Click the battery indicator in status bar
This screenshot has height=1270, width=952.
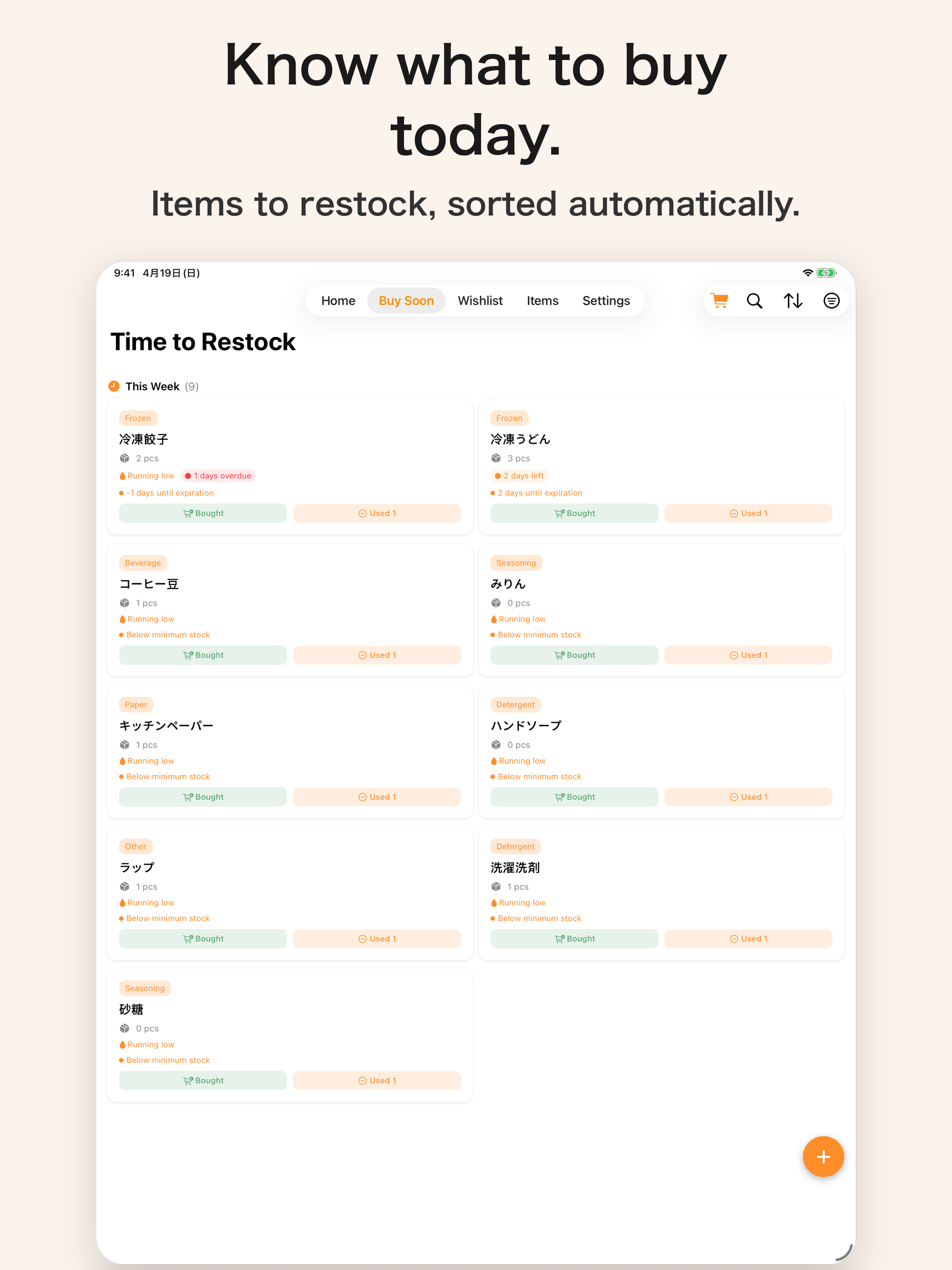pyautogui.click(x=827, y=273)
